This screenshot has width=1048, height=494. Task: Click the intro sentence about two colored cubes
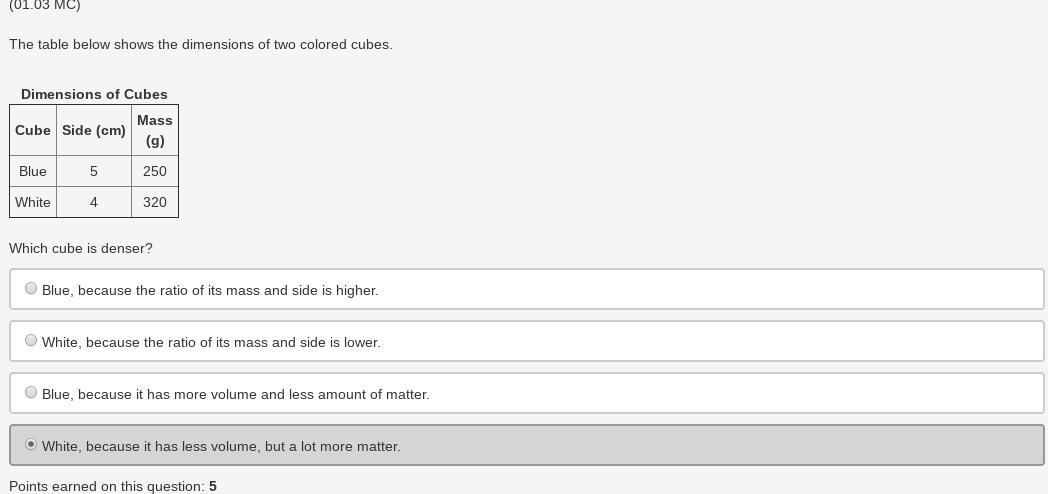[x=201, y=44]
